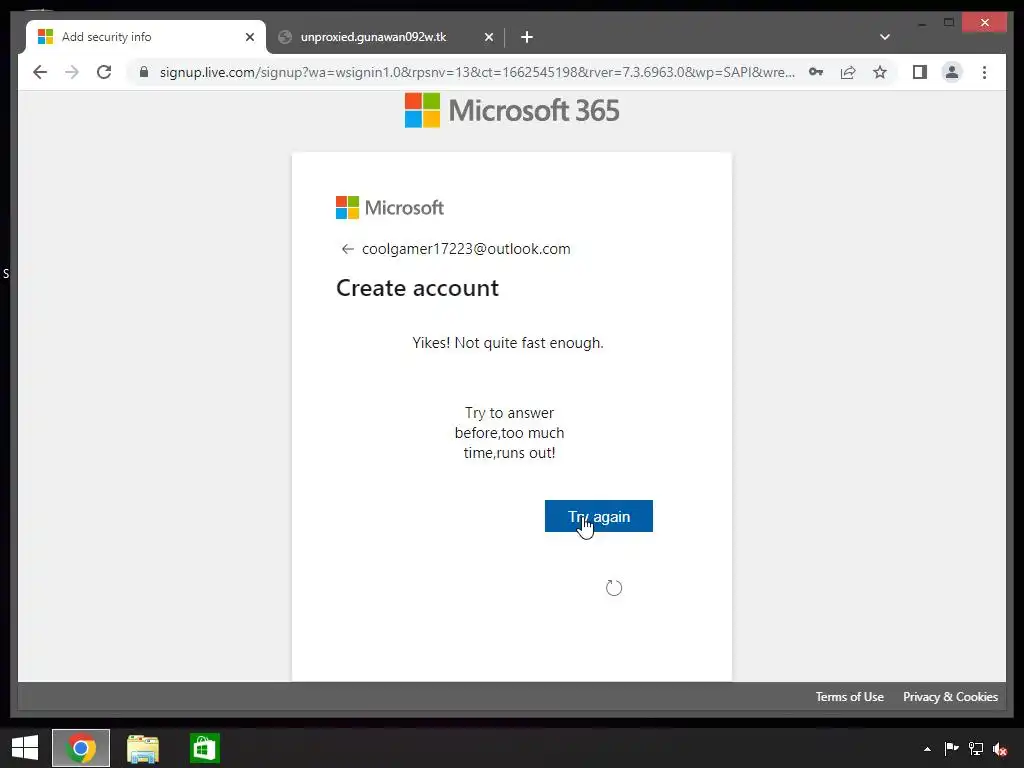Click the Chrome taskbar icon
The height and width of the screenshot is (768, 1024).
pyautogui.click(x=81, y=748)
